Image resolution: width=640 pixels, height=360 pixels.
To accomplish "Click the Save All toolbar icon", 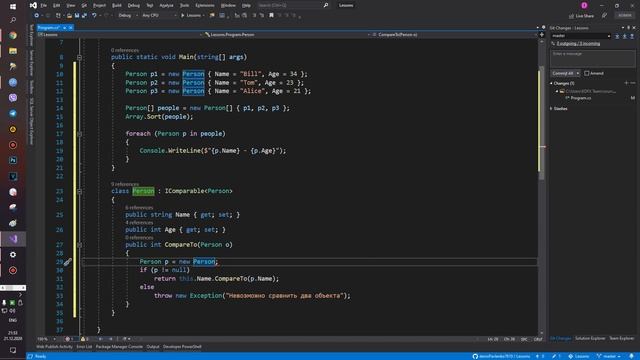I will (84, 16).
